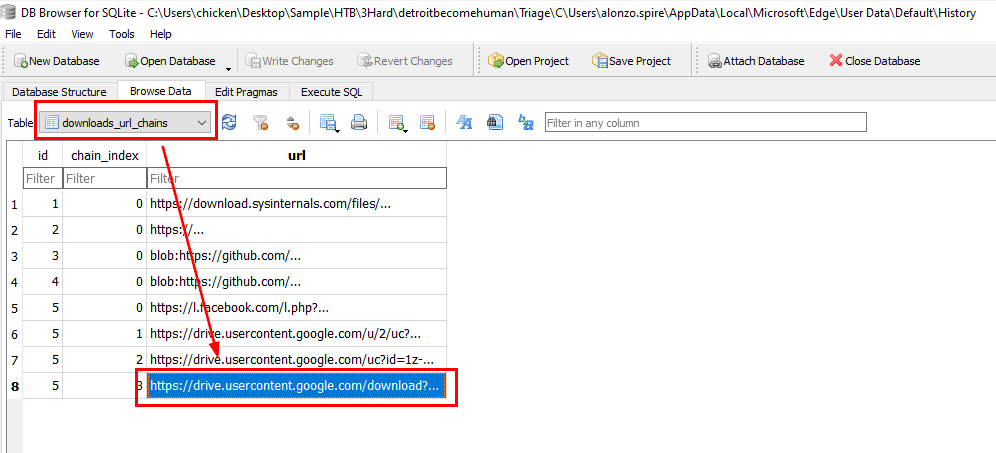Viewport: 996px width, 453px height.
Task: Open the downloads_url_chains table dropdown
Action: [x=125, y=123]
